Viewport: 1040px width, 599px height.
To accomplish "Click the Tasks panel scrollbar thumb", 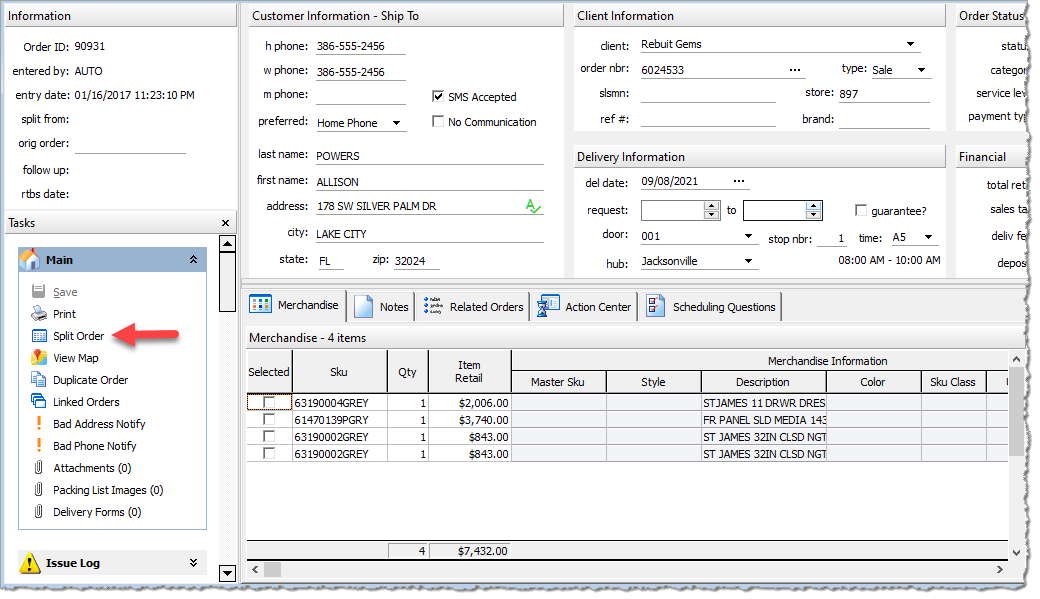I will coord(228,282).
